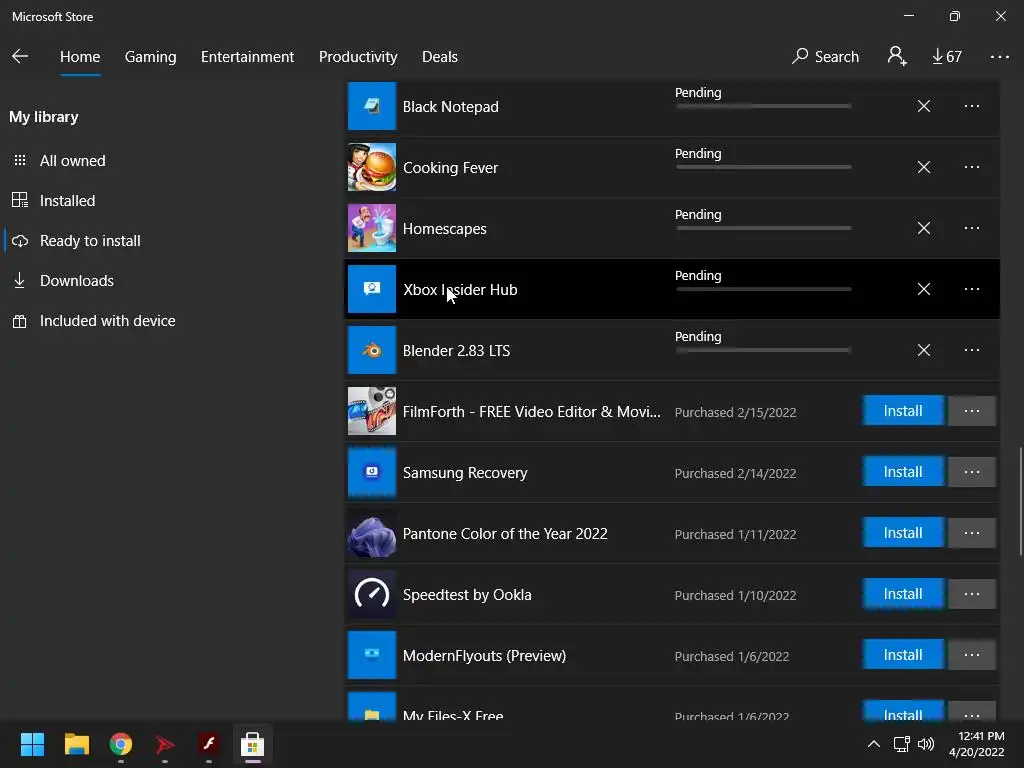Screen dimensions: 1024x768
Task: Open the volume control in the tray
Action: click(x=926, y=744)
